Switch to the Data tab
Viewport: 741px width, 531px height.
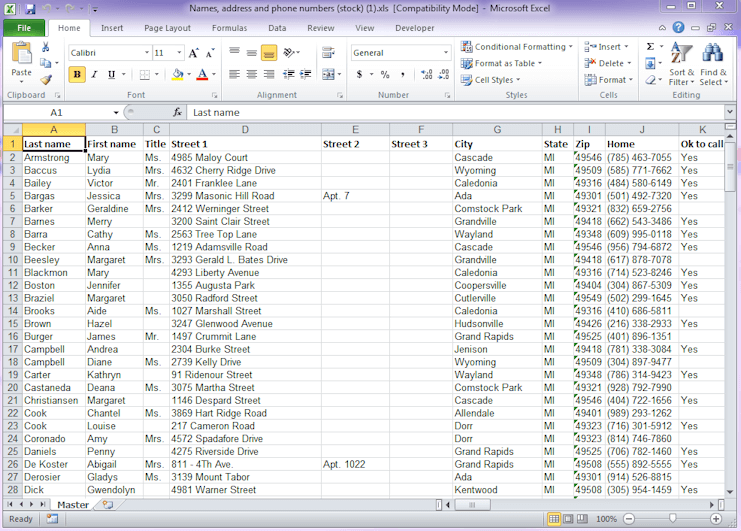277,28
